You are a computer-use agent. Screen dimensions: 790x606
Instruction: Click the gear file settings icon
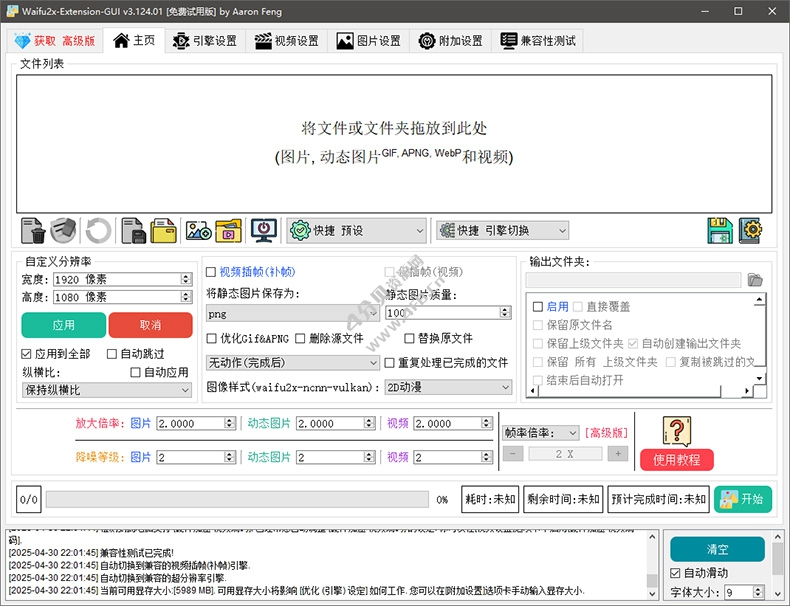click(751, 231)
